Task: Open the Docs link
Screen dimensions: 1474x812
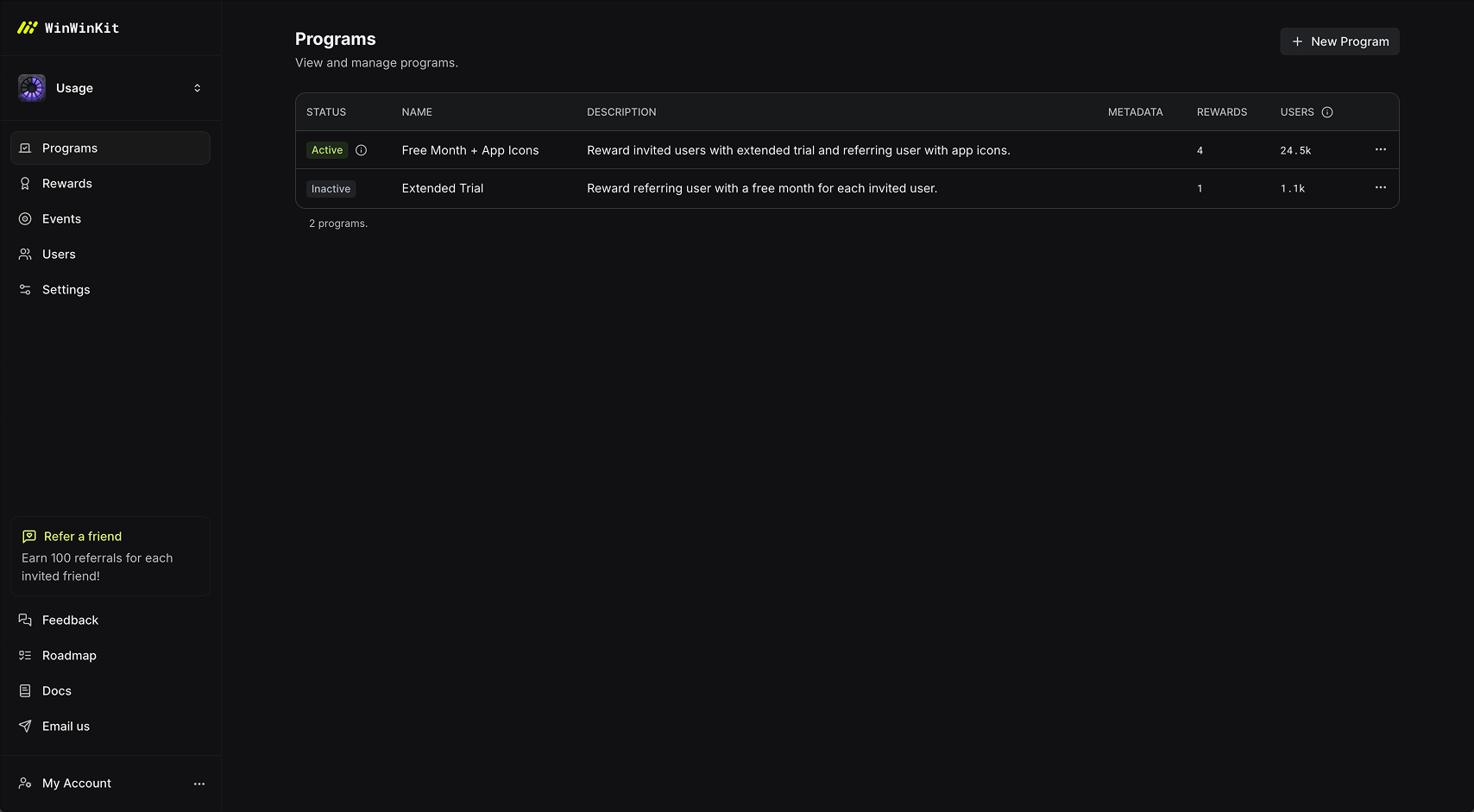Action: click(57, 691)
